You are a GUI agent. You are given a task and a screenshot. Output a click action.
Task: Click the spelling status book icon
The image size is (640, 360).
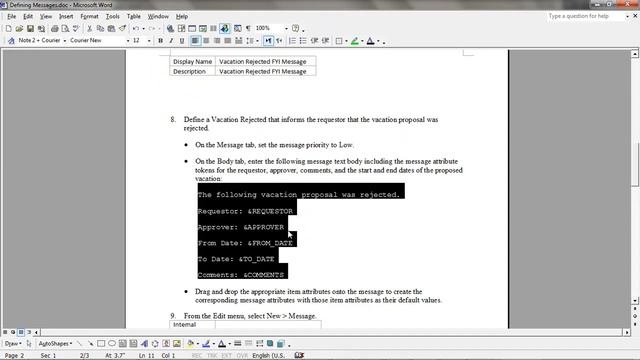tap(299, 356)
